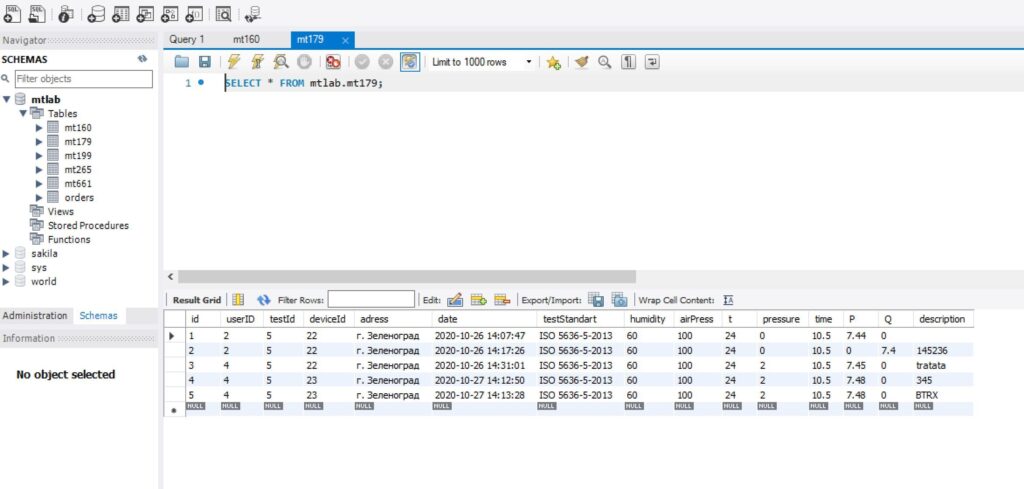Reconnect to DBMS icon
Image resolution: width=1024 pixels, height=489 pixels.
pos(252,13)
